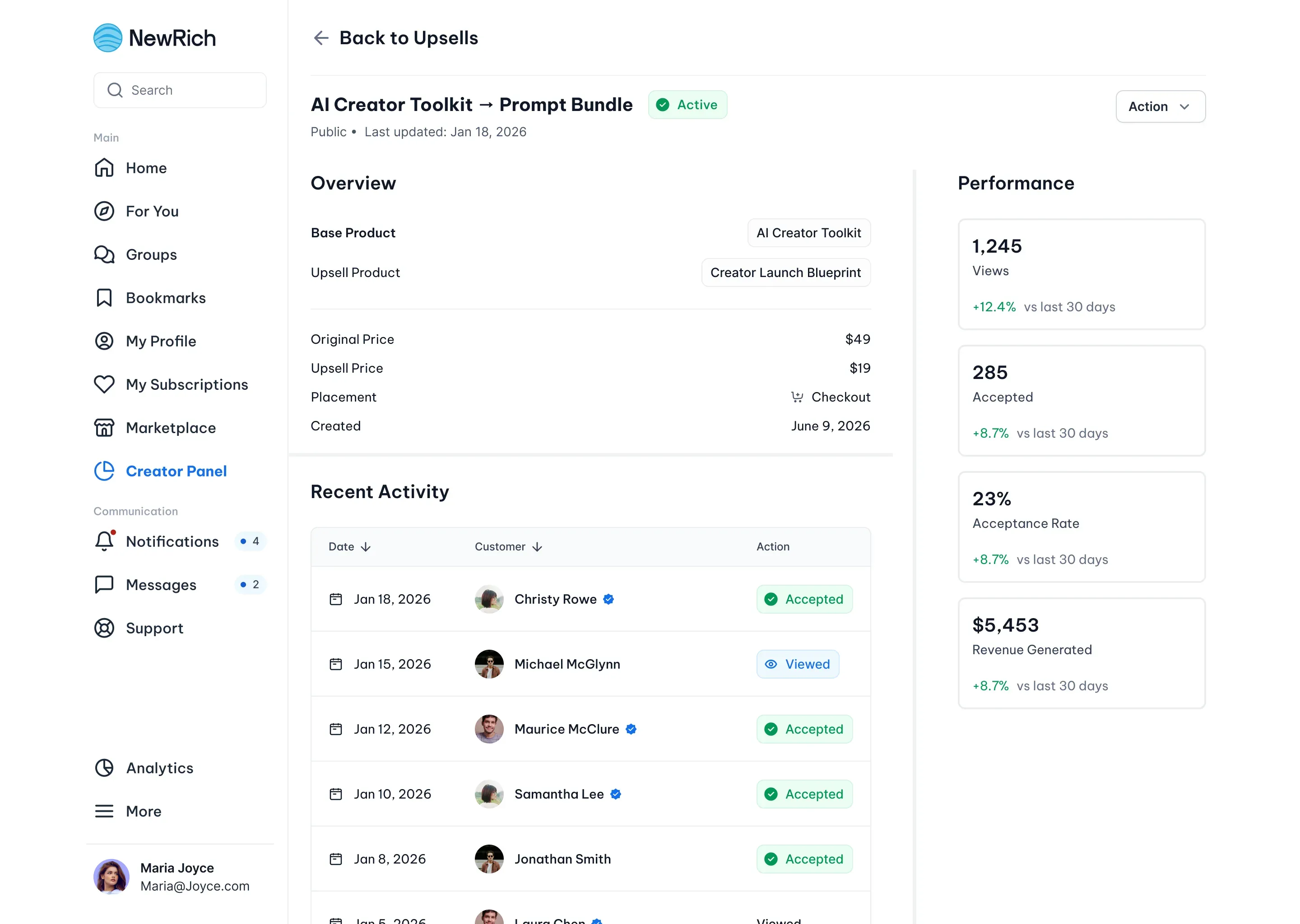
Task: Click the Notifications count badge showing 4
Action: pos(250,541)
